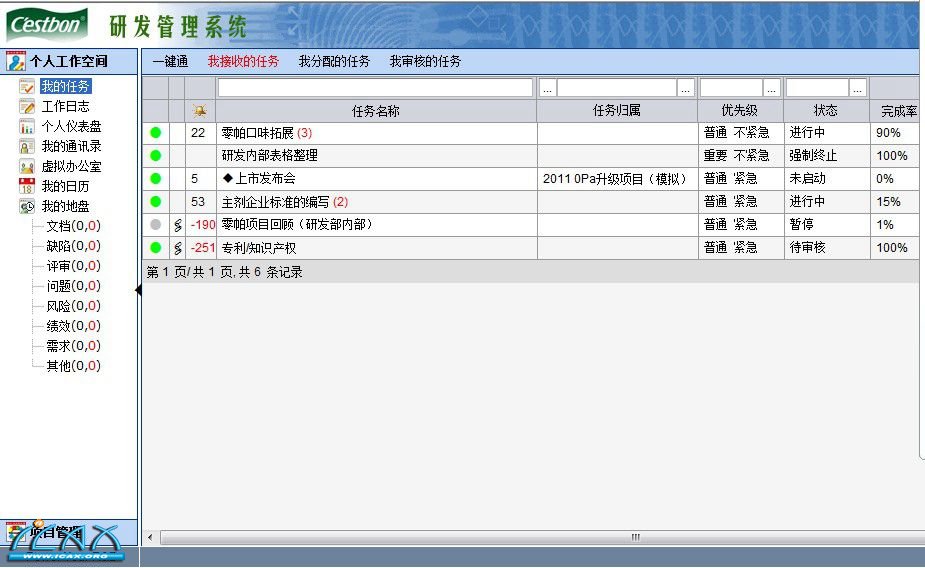Open 个人仪表盘 in sidebar
This screenshot has width=925, height=568.
[x=71, y=126]
